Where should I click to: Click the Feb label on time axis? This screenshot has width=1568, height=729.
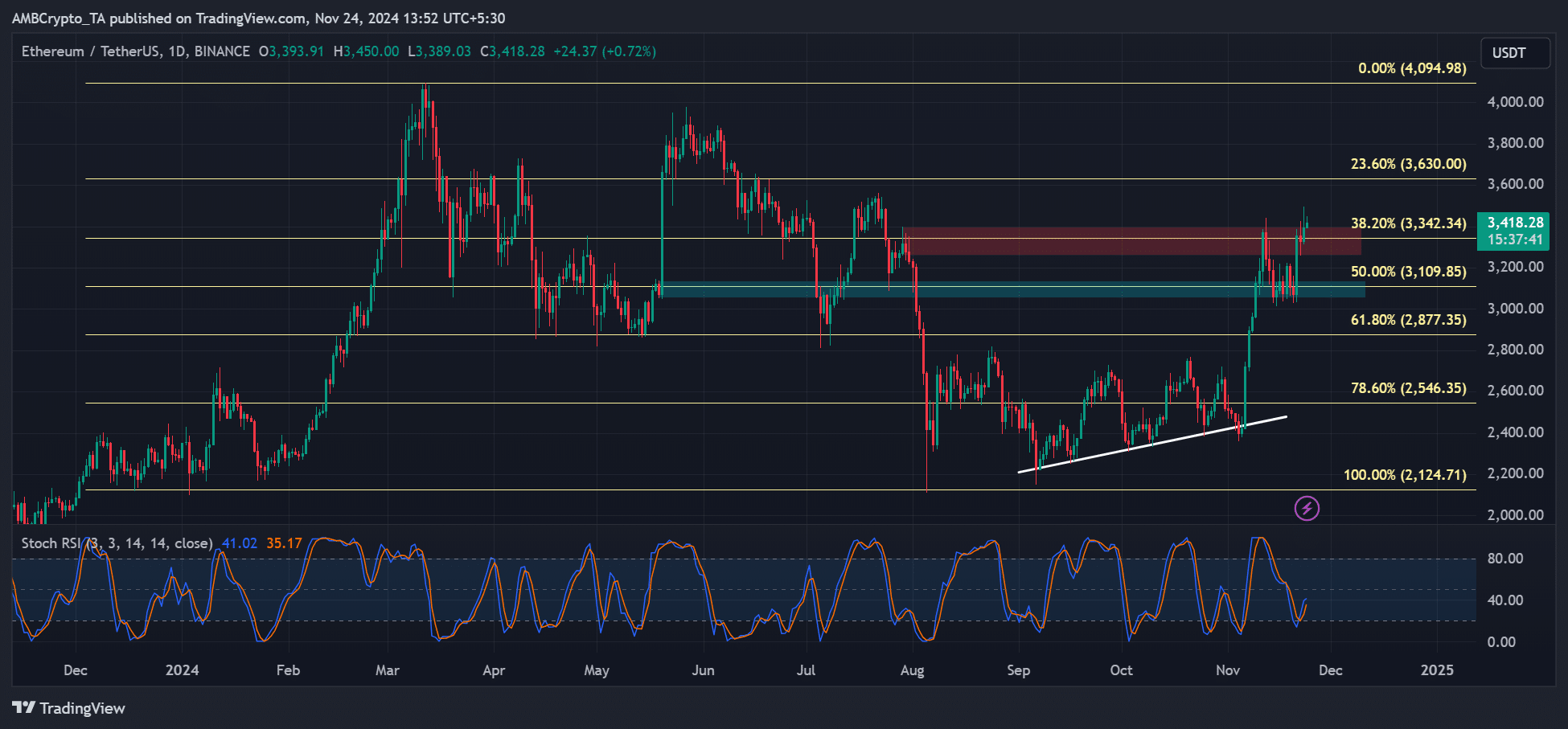[x=288, y=670]
